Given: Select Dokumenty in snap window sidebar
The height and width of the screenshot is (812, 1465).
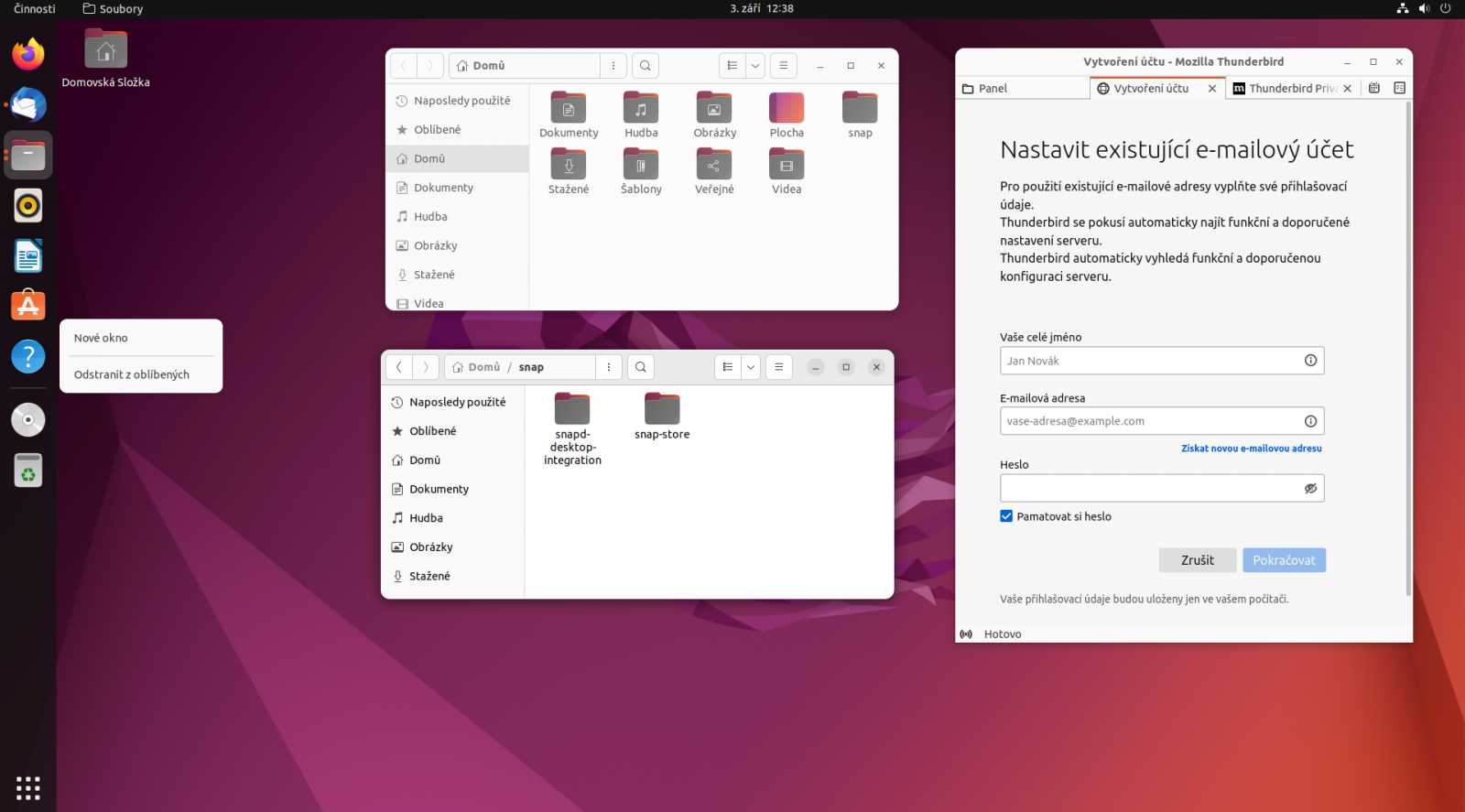Looking at the screenshot, I should point(452,489).
